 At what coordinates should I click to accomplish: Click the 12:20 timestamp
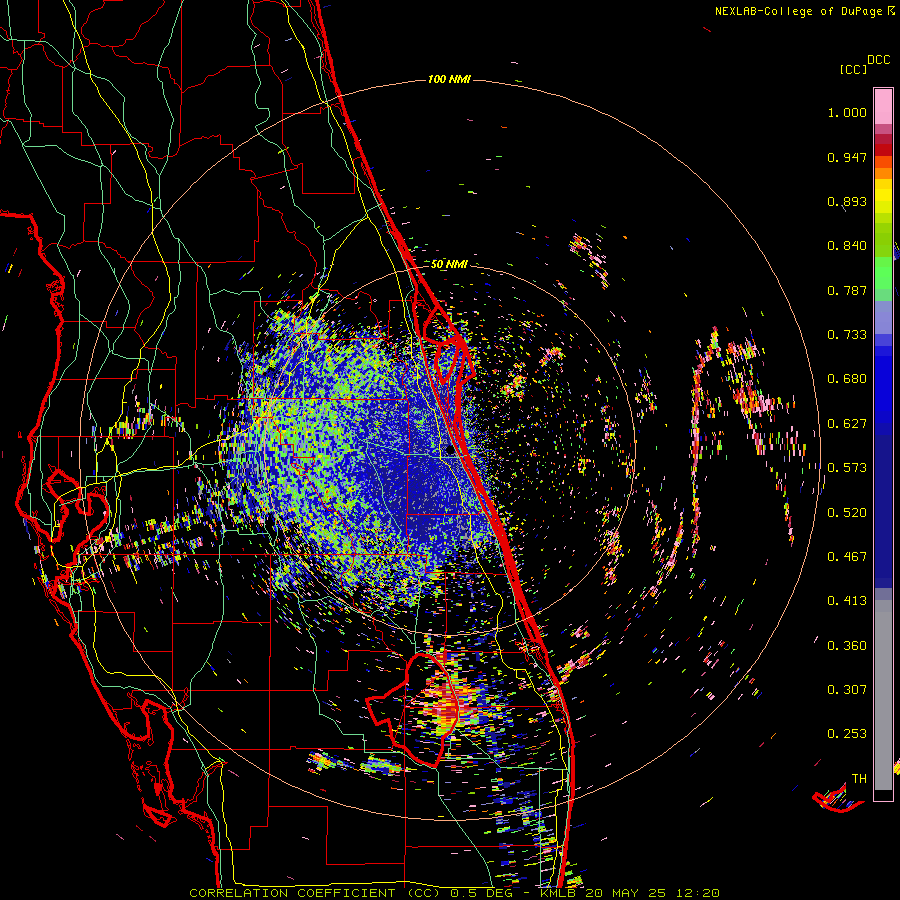click(x=697, y=893)
